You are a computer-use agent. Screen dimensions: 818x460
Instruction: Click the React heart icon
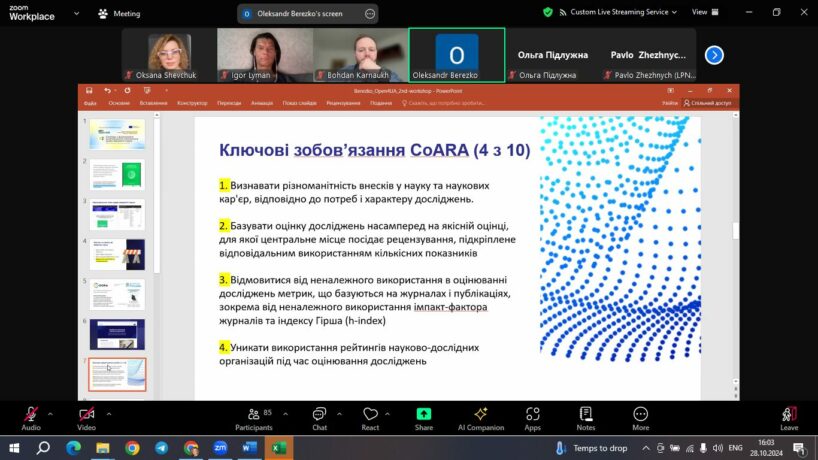370,416
